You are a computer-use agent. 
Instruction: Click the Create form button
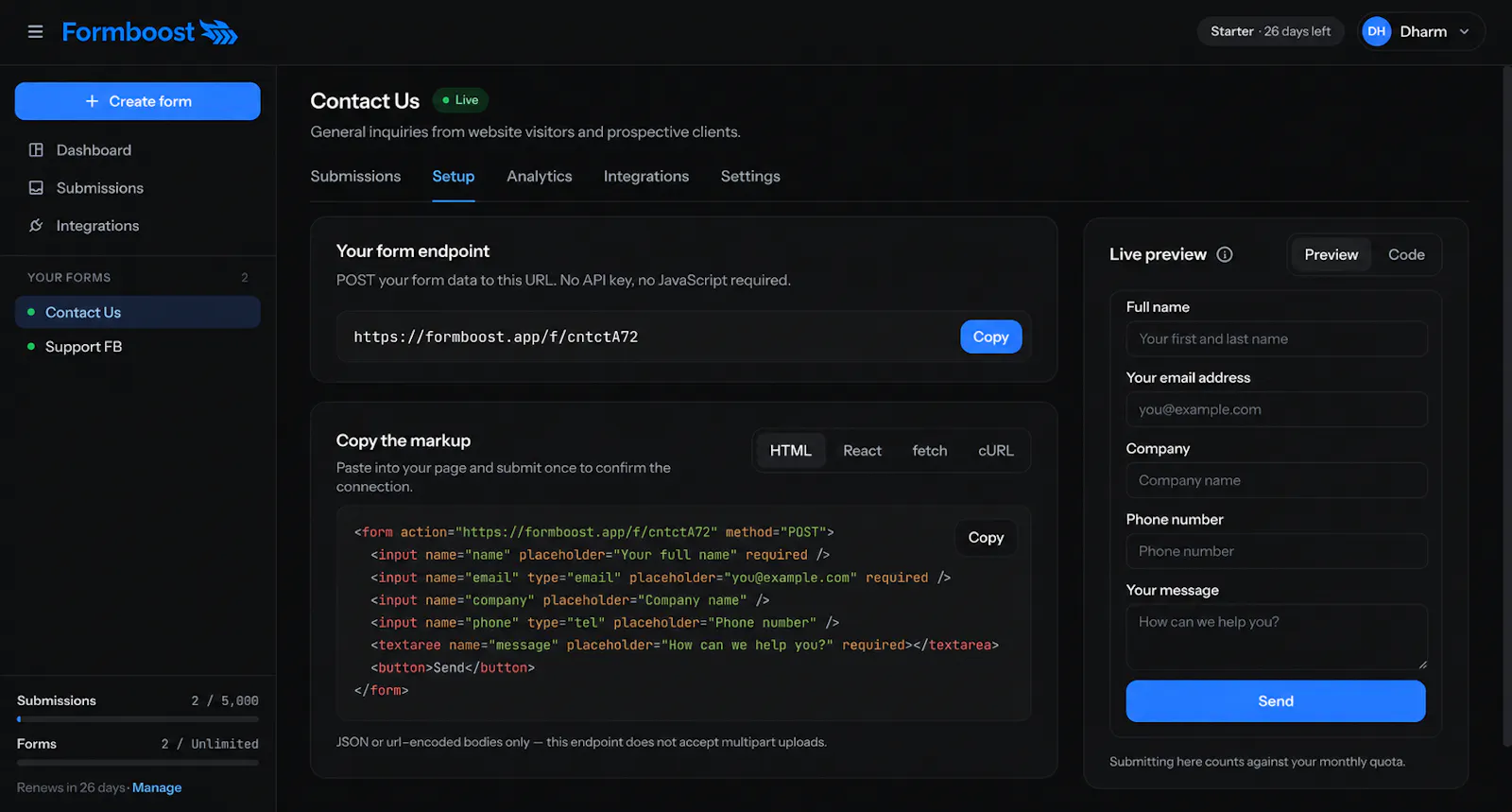[138, 101]
